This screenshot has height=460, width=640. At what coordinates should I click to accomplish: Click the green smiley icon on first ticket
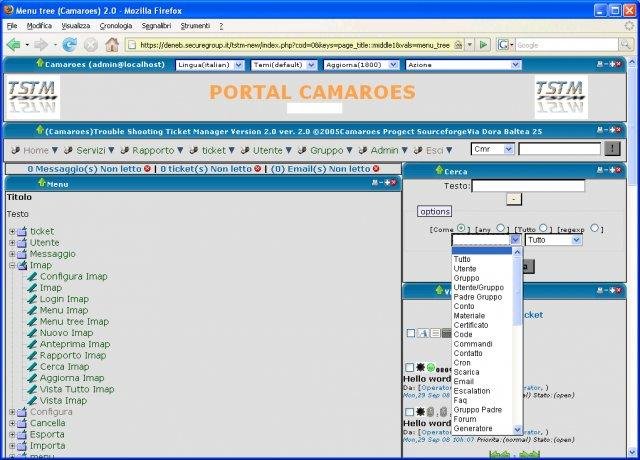click(431, 367)
